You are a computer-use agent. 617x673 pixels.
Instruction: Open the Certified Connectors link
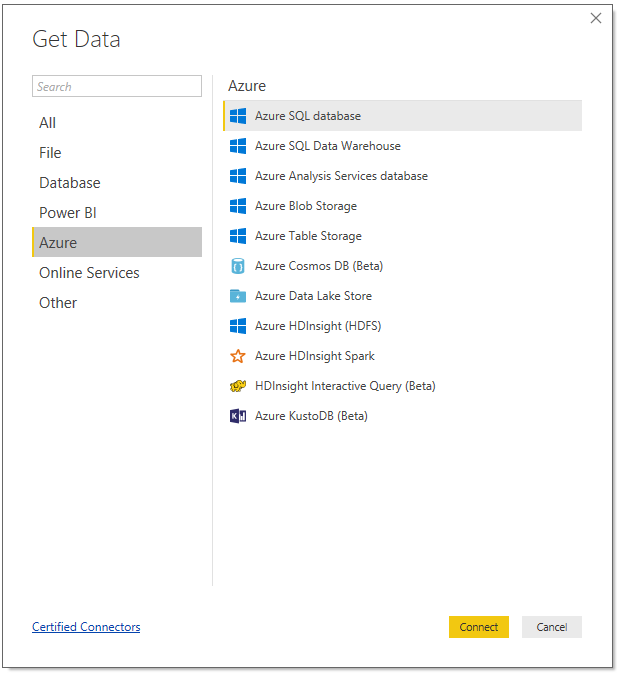point(86,627)
